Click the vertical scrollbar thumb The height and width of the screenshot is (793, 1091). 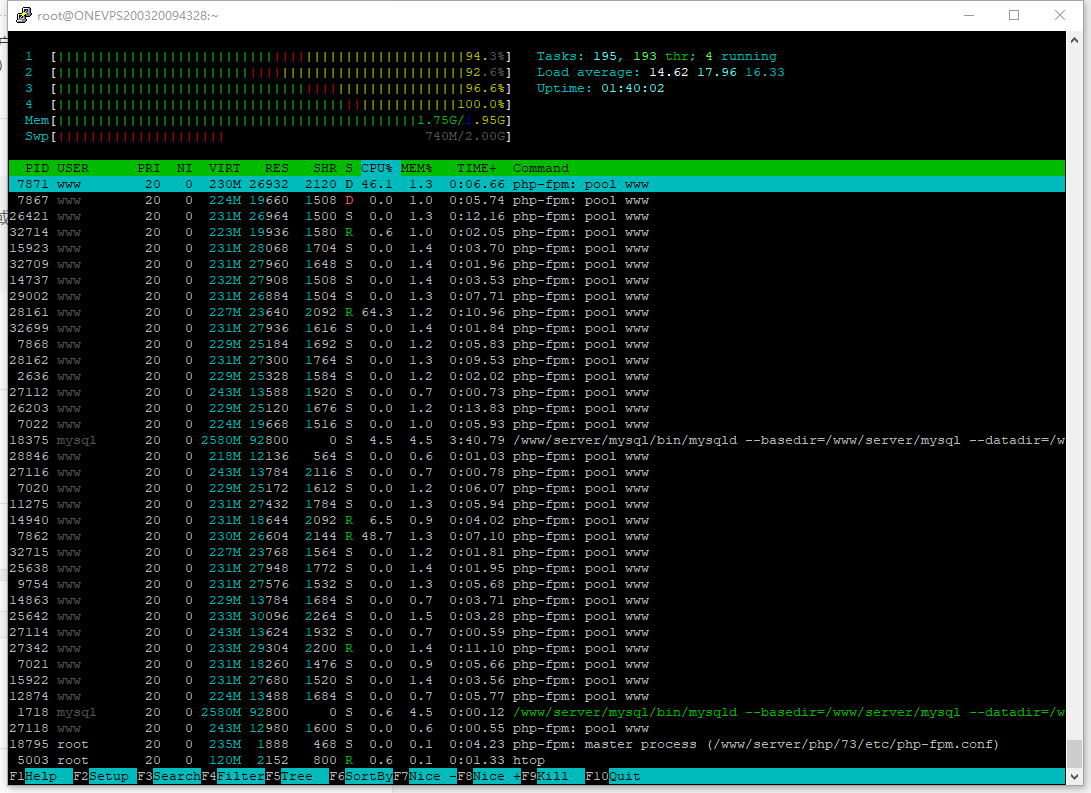1075,753
